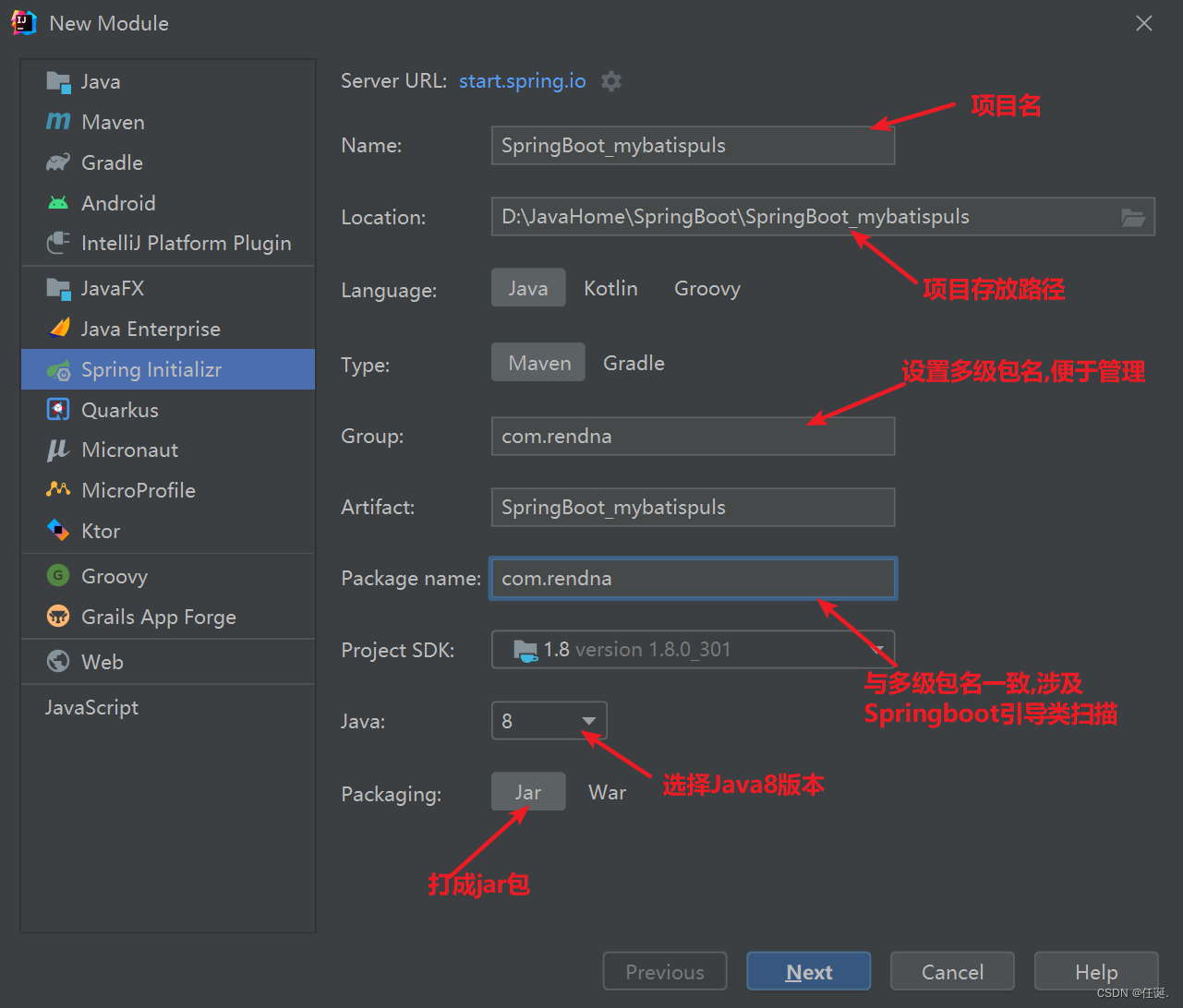Screen dimensions: 1183x1008
Task: Click the MicroProfile icon
Action: tap(58, 489)
